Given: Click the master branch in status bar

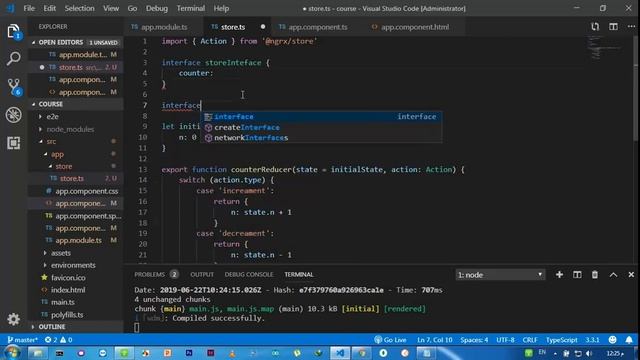Looking at the screenshot, I should point(22,340).
